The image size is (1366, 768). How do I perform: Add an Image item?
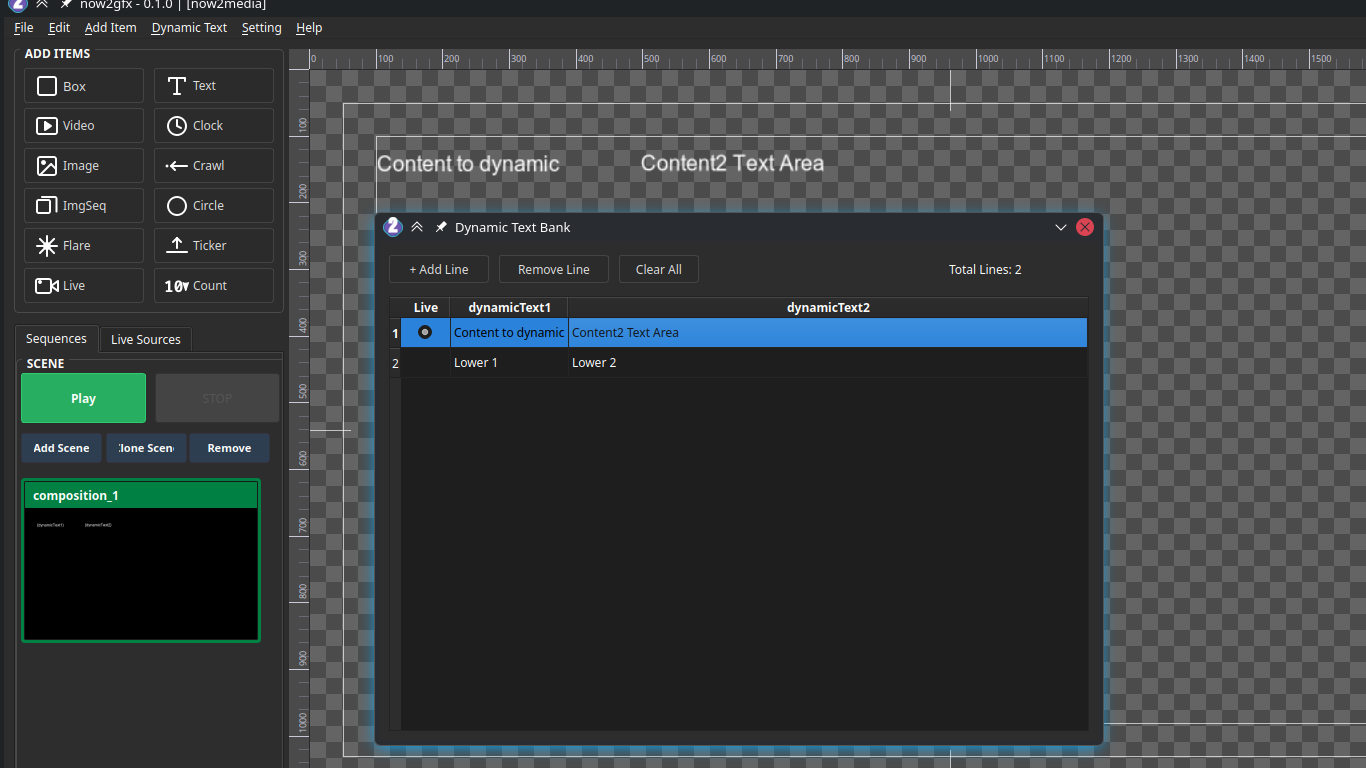[x=84, y=166]
